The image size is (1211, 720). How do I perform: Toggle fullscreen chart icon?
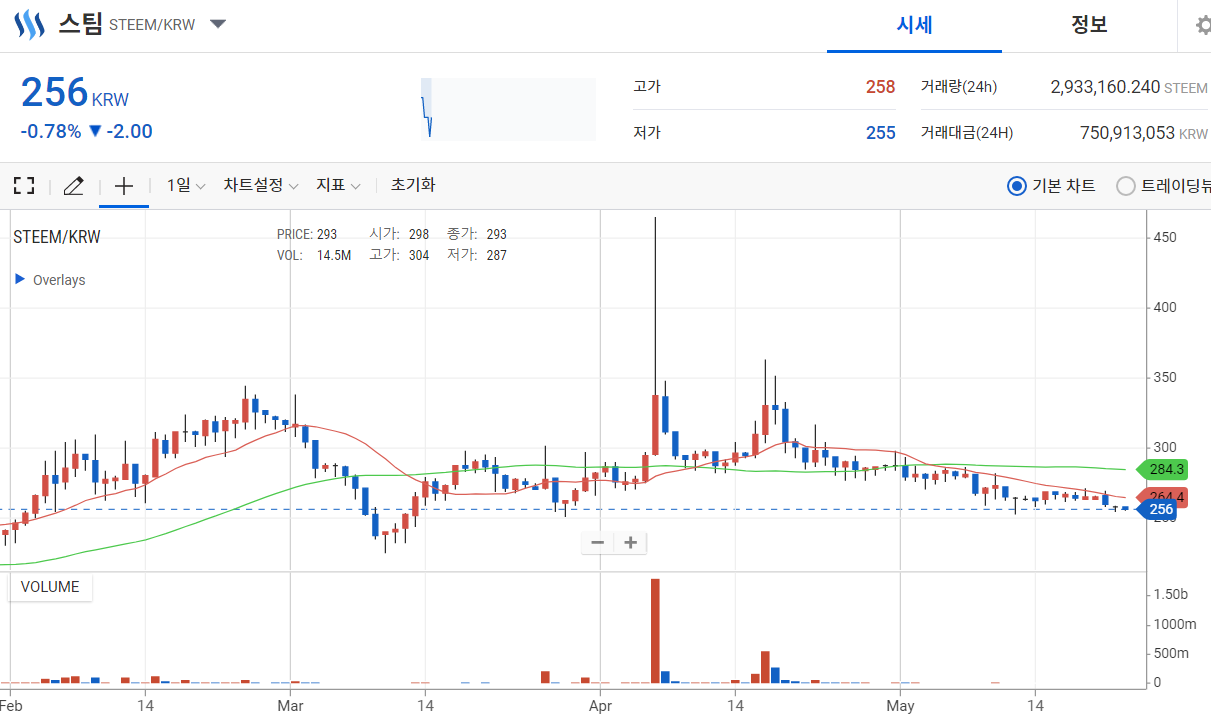pyautogui.click(x=24, y=185)
